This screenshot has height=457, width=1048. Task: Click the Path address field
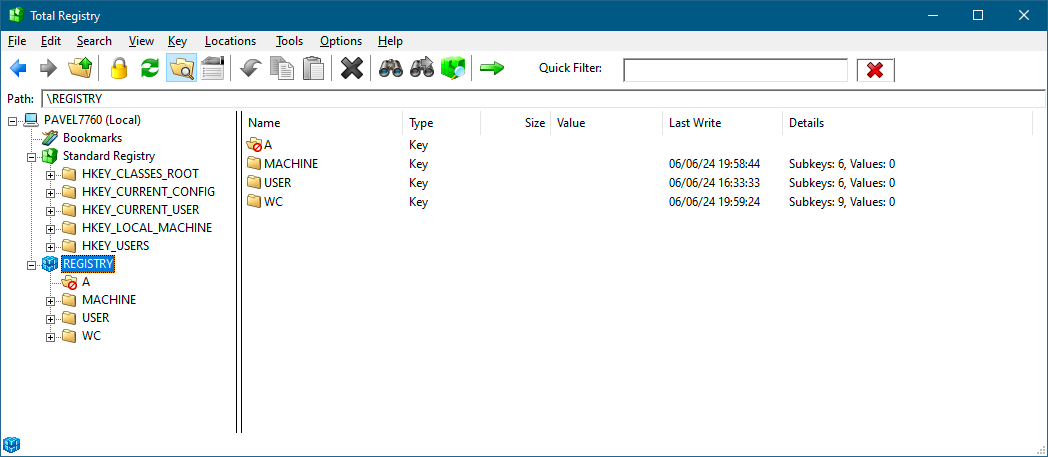(x=543, y=99)
